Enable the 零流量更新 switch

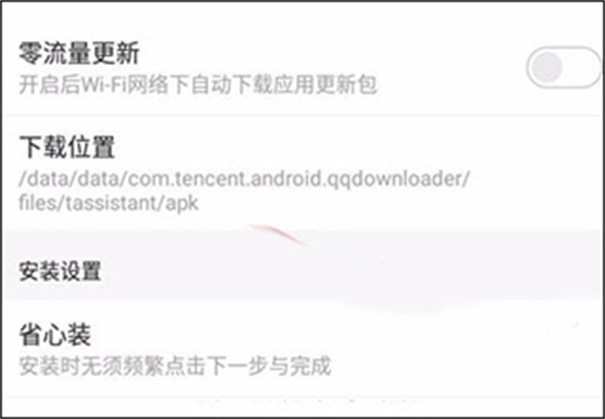coord(563,68)
